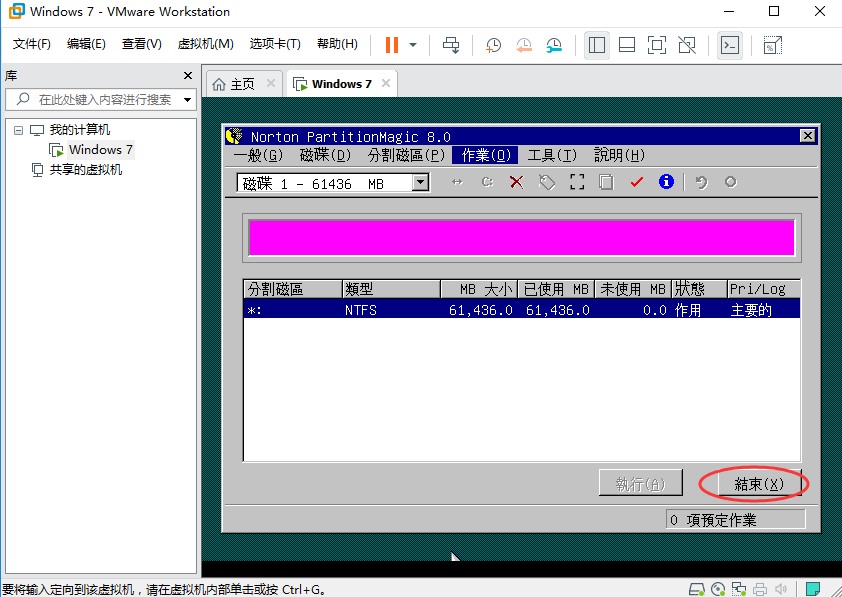Click the 類型 column header

coord(391,289)
